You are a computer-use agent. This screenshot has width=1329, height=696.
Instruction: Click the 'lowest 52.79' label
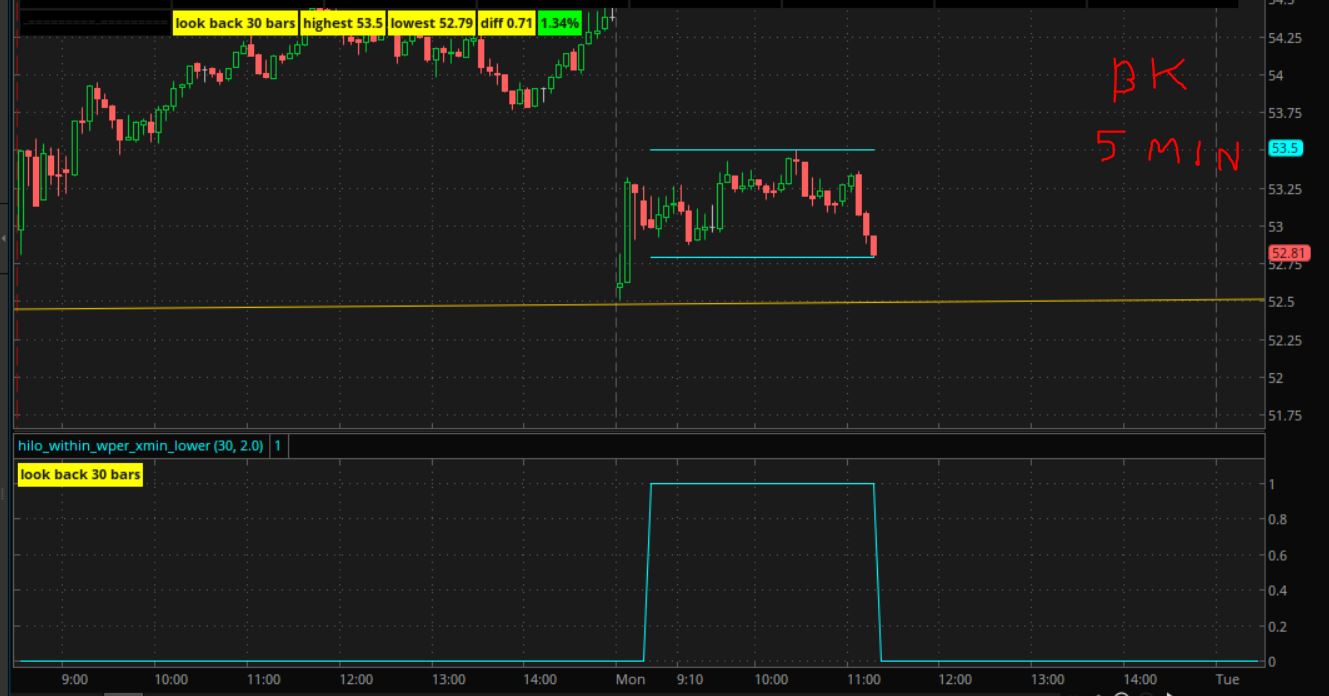pos(431,23)
